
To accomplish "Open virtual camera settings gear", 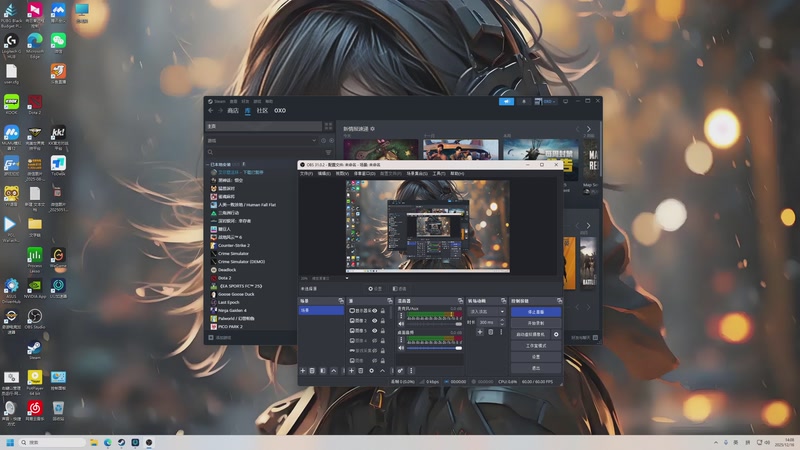I will click(556, 335).
